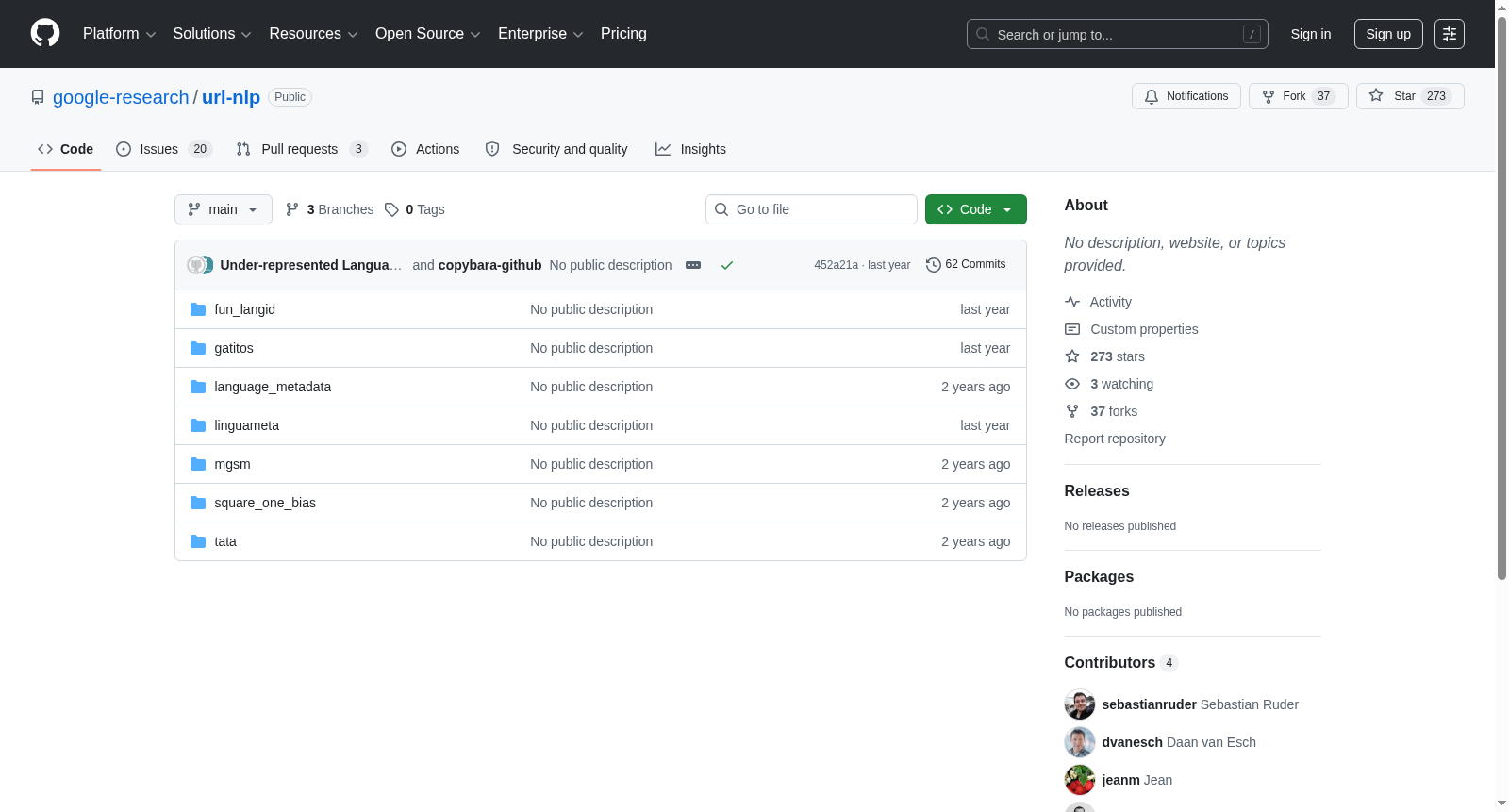Click the tata folder icon

tap(198, 541)
